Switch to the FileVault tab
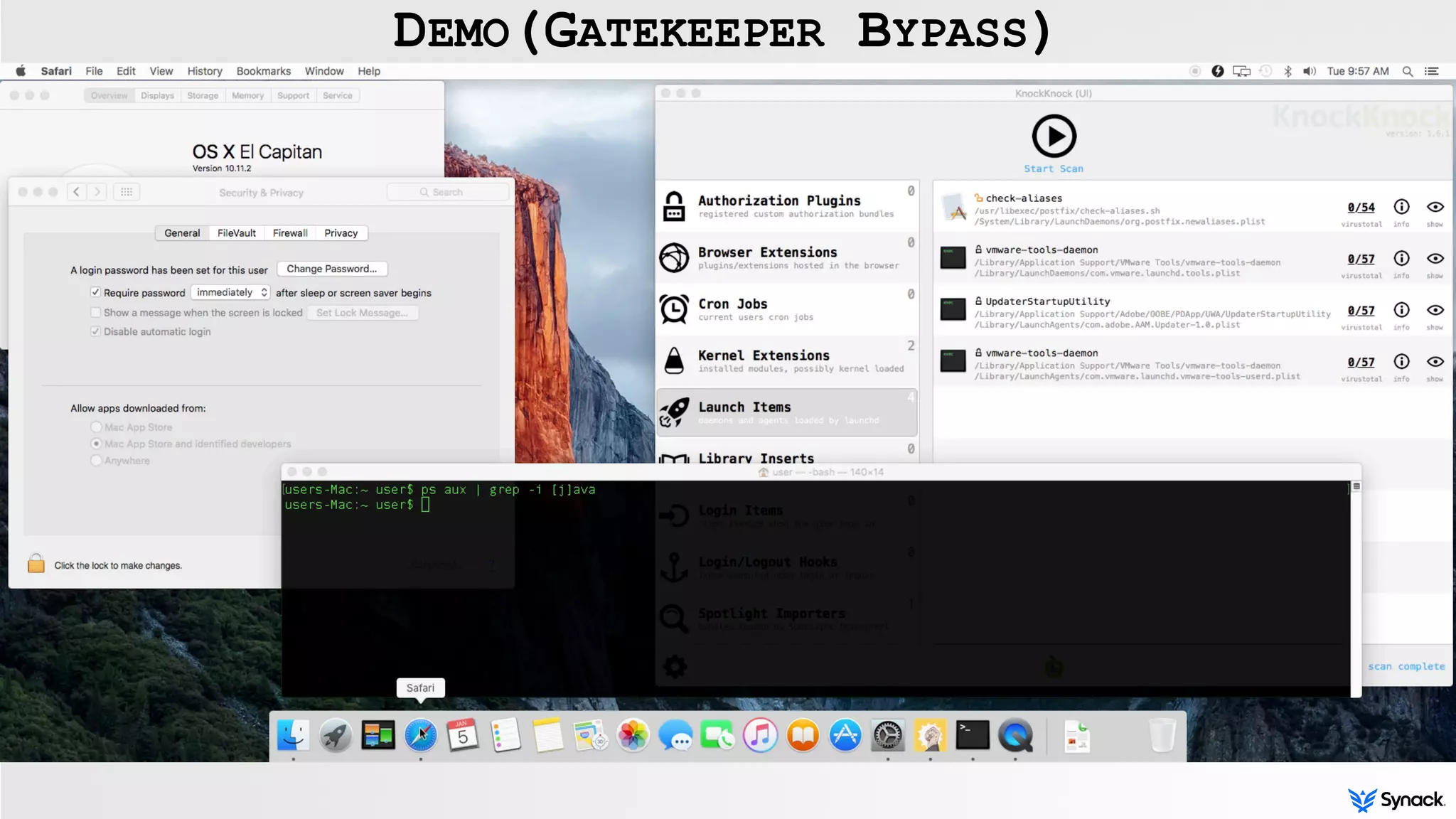Viewport: 1456px width, 819px height. coord(236,233)
